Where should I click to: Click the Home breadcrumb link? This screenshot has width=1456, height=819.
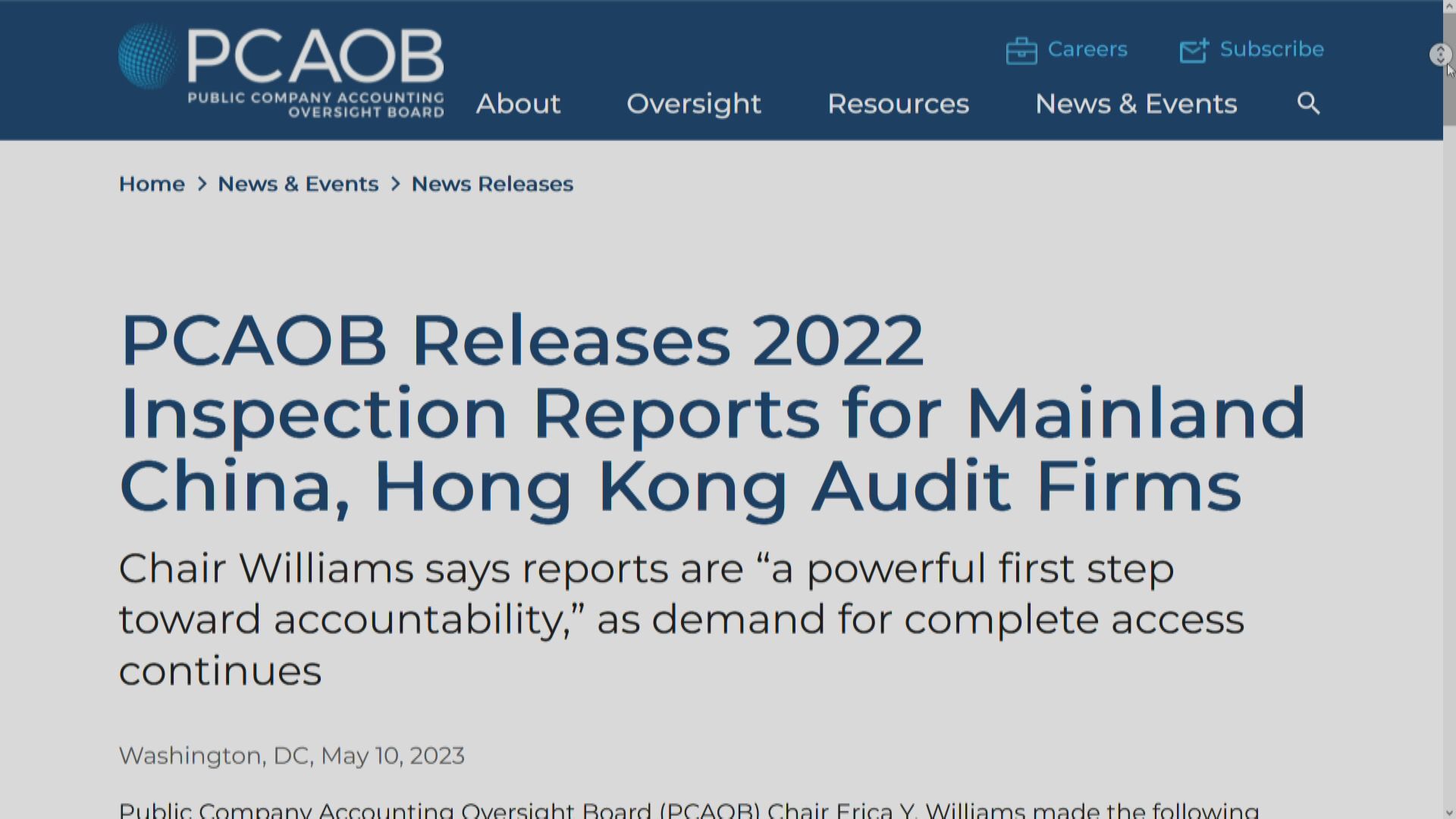152,184
